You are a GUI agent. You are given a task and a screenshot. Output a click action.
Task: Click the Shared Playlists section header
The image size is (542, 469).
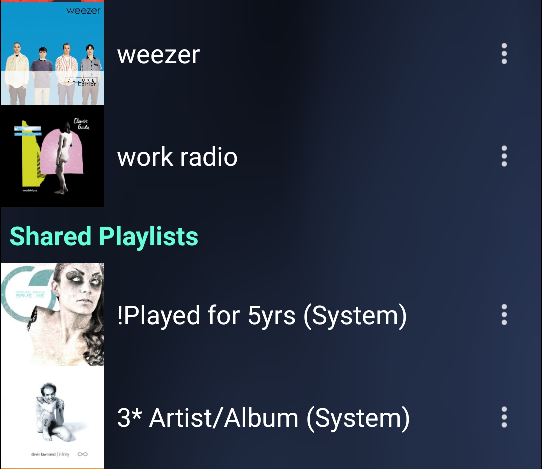pos(104,236)
